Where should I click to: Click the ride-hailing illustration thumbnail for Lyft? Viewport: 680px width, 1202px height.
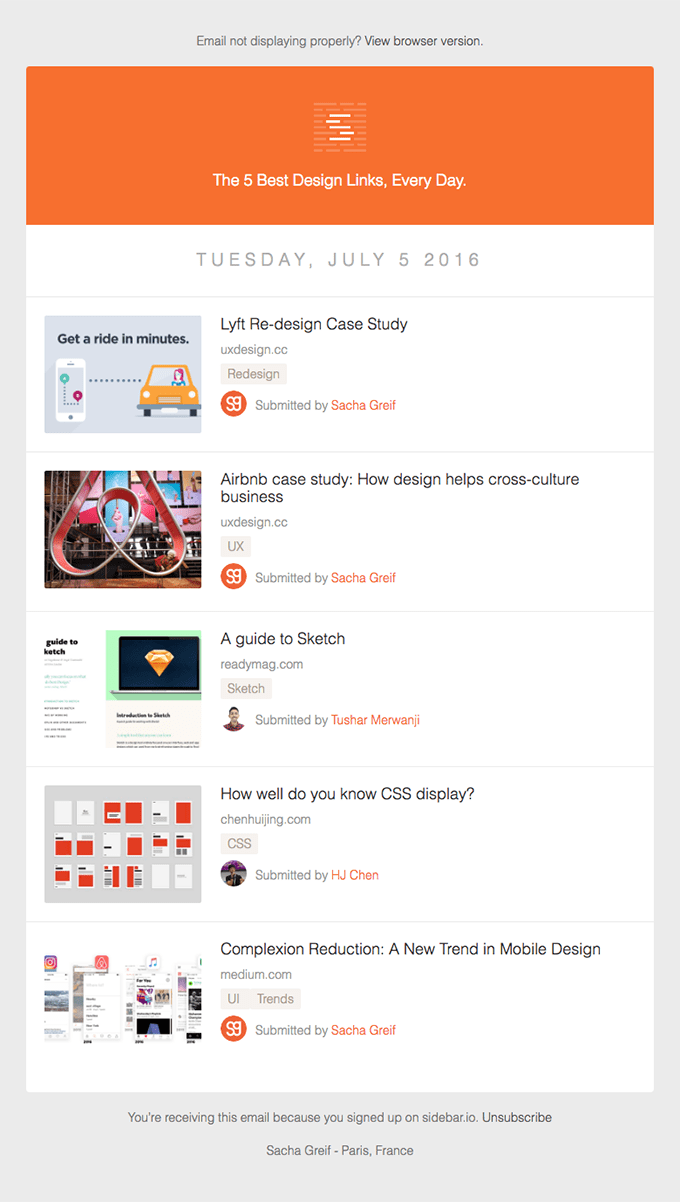(122, 374)
